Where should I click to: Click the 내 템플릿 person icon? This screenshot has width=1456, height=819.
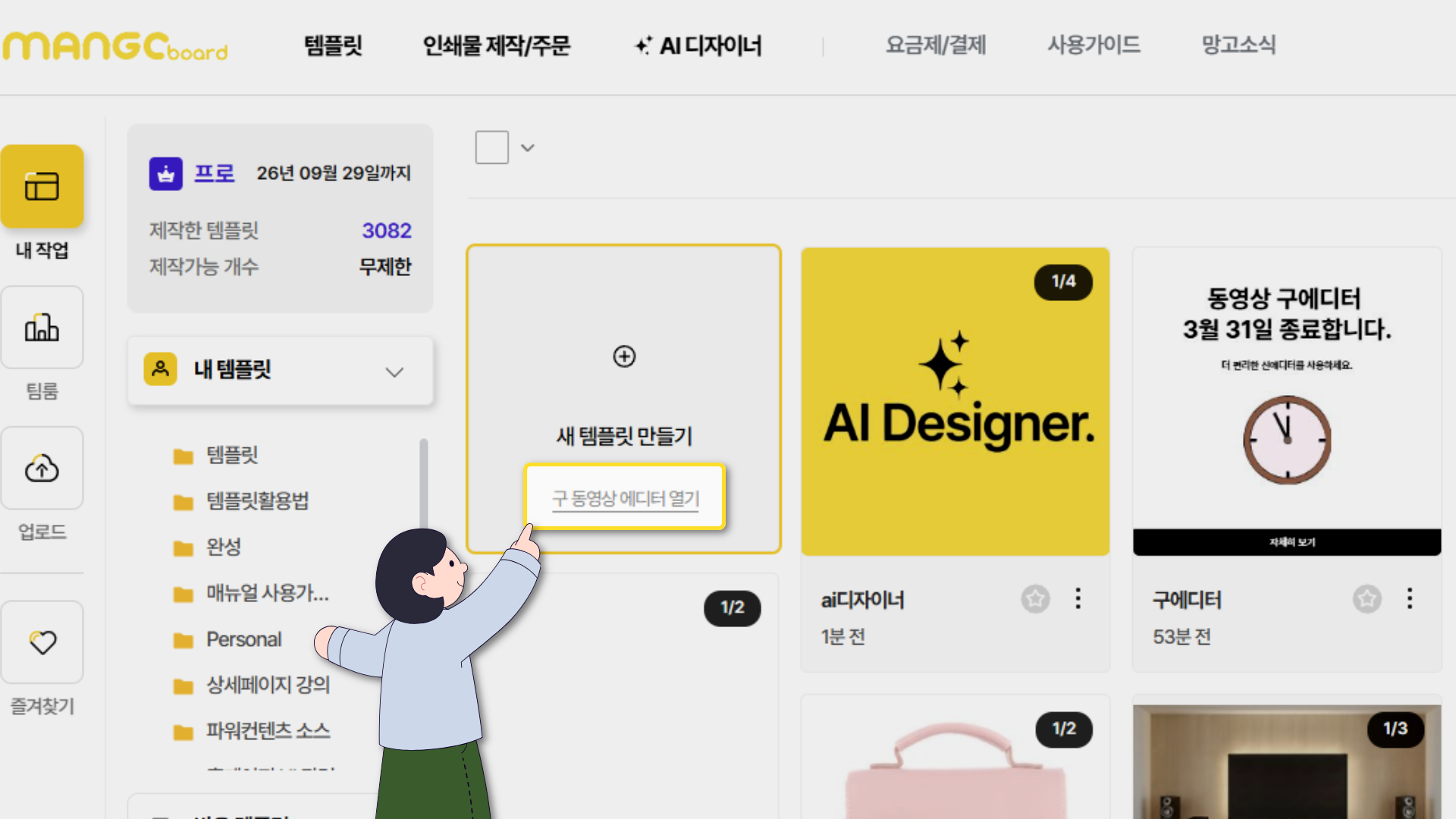(160, 369)
